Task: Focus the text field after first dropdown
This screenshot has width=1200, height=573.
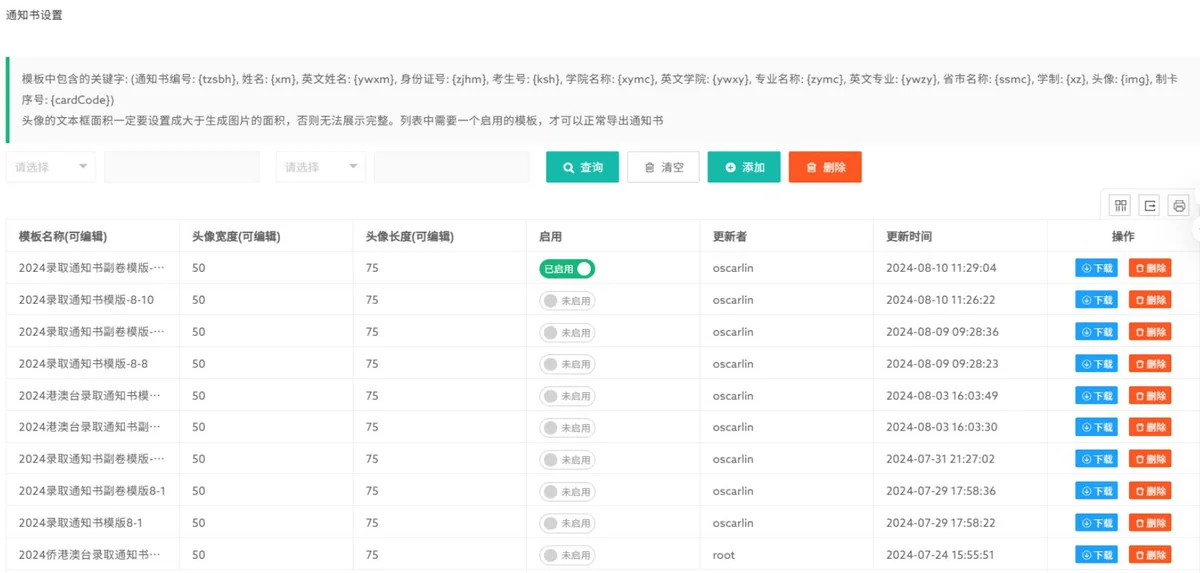Action: click(x=182, y=167)
